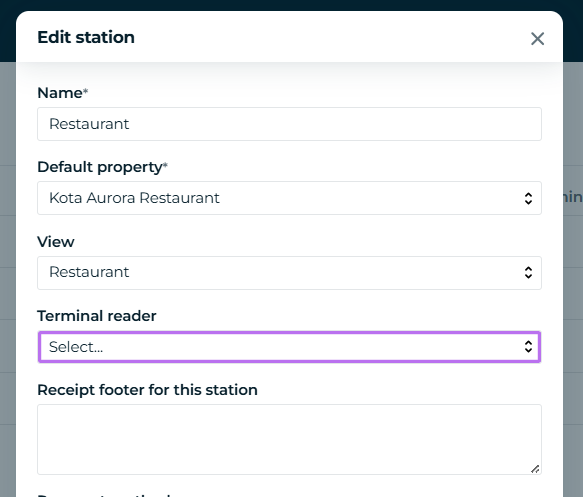Click the resize grip of receipt footer box
The width and height of the screenshot is (583, 497).
535,469
